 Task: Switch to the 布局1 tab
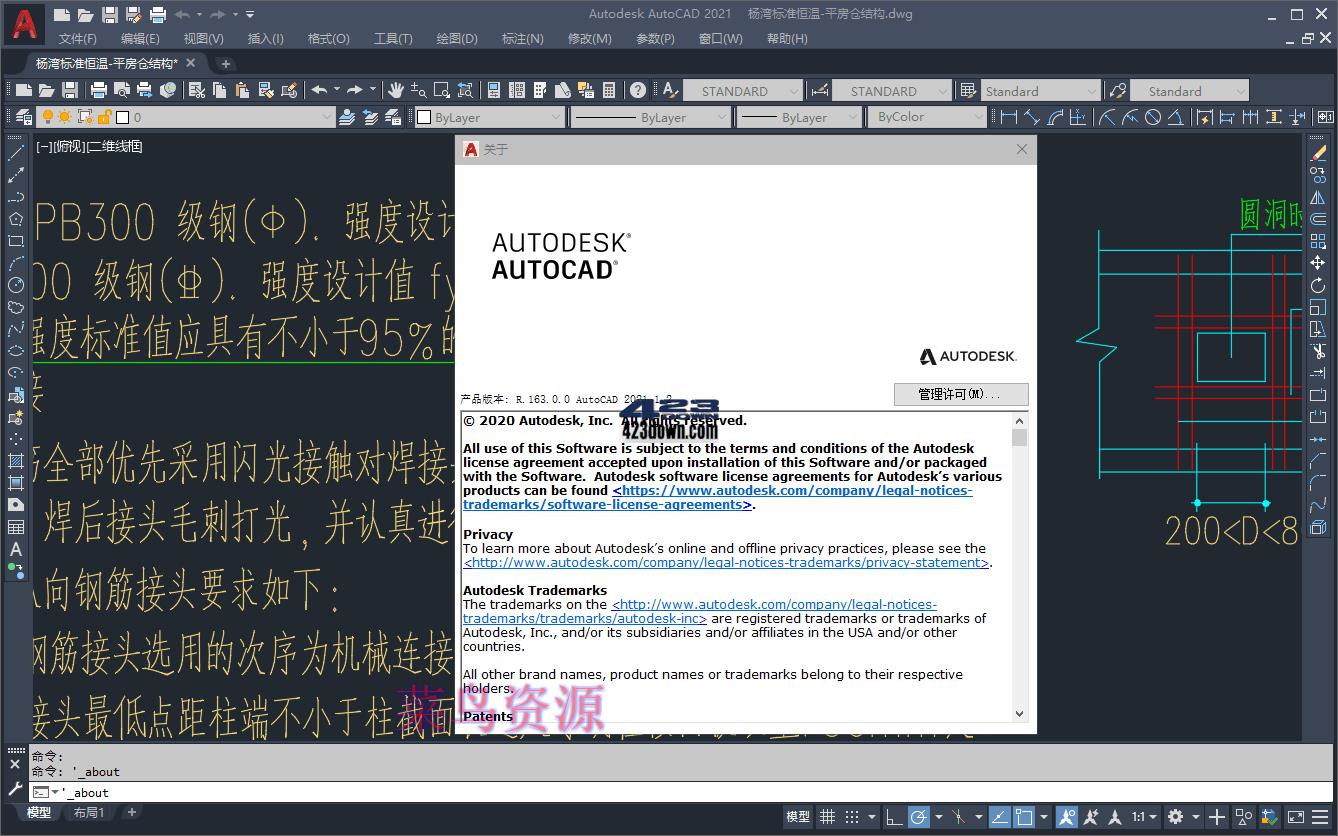pyautogui.click(x=88, y=812)
